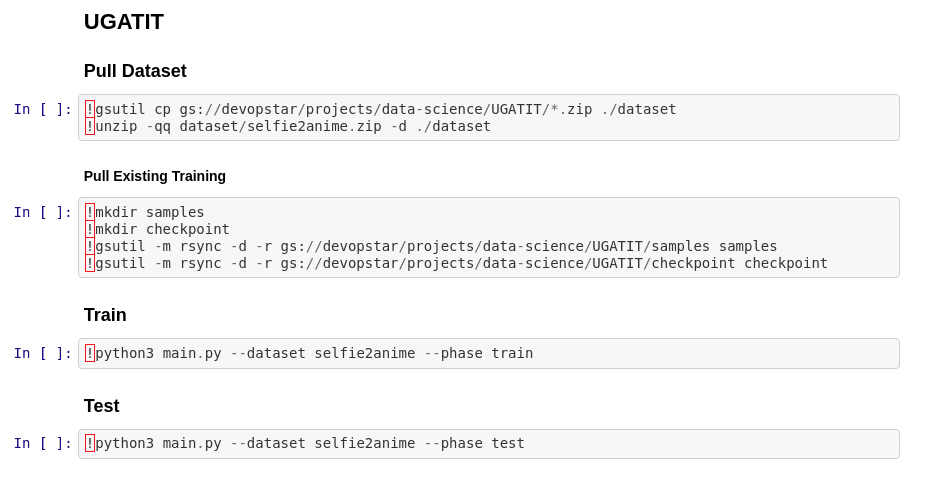Screen dimensions: 929x478
Task: Select the In [ ] prompt beside the gsutil cp cell
Action: [42, 109]
